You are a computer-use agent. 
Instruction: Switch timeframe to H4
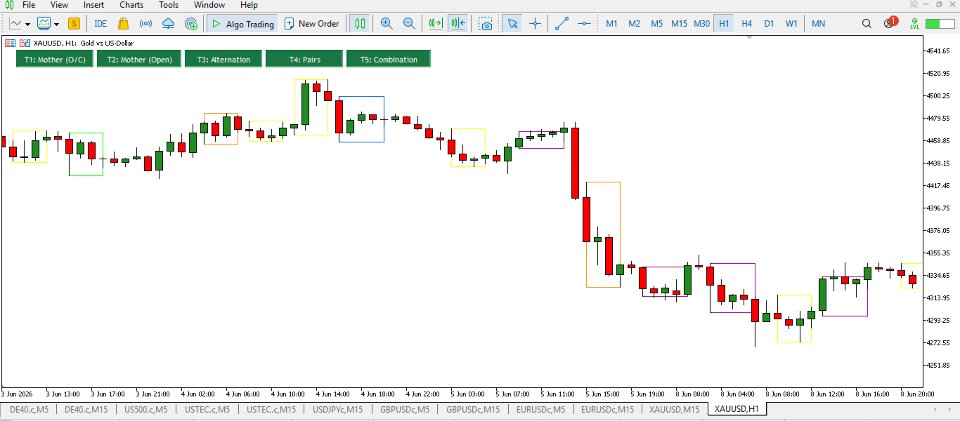746,24
